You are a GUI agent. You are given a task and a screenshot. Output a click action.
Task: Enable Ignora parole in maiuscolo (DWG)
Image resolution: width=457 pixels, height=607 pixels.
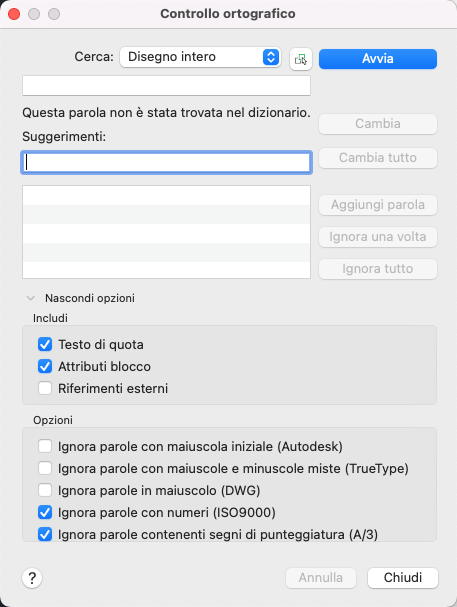(x=45, y=490)
